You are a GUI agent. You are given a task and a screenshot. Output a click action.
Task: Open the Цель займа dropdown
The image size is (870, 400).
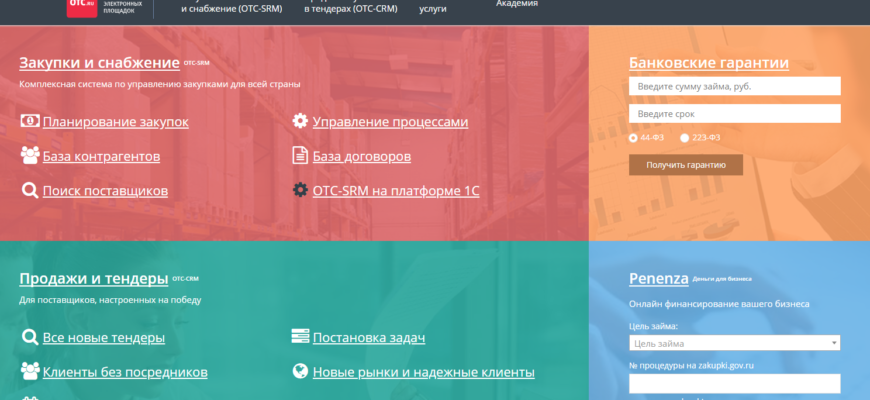735,343
